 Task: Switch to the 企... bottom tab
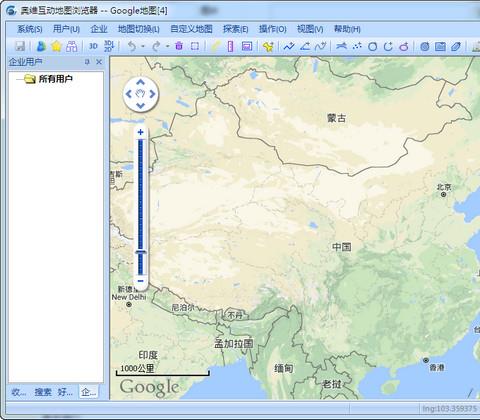coord(88,392)
